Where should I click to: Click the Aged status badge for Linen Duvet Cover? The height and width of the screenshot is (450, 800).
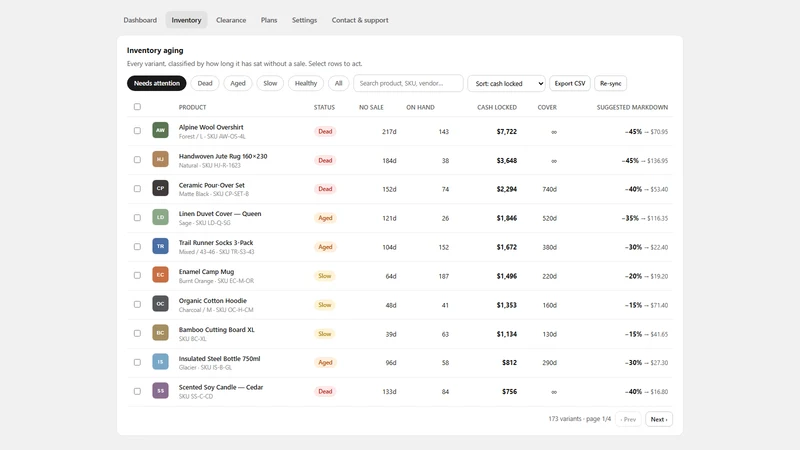pos(325,218)
